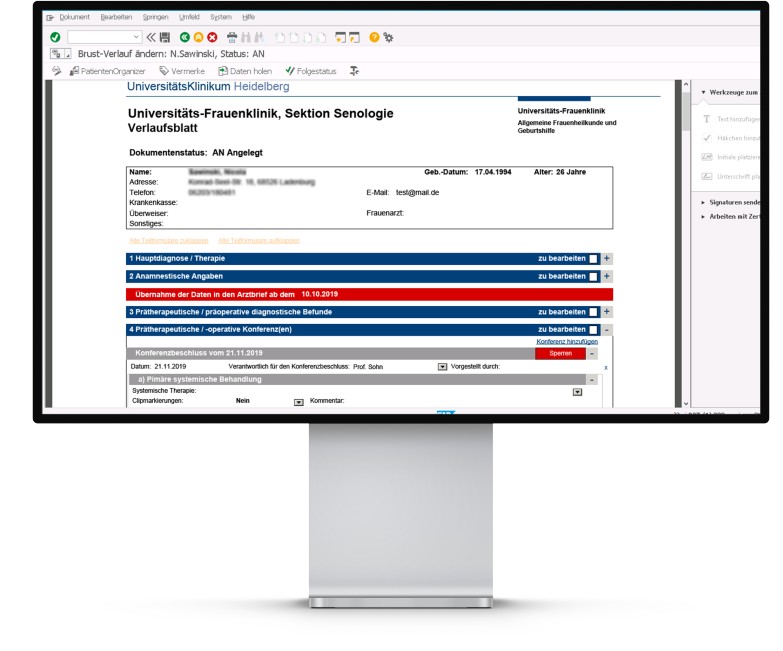Open the Umfeld menu
Viewport: 783px width, 651px height.
click(x=188, y=17)
